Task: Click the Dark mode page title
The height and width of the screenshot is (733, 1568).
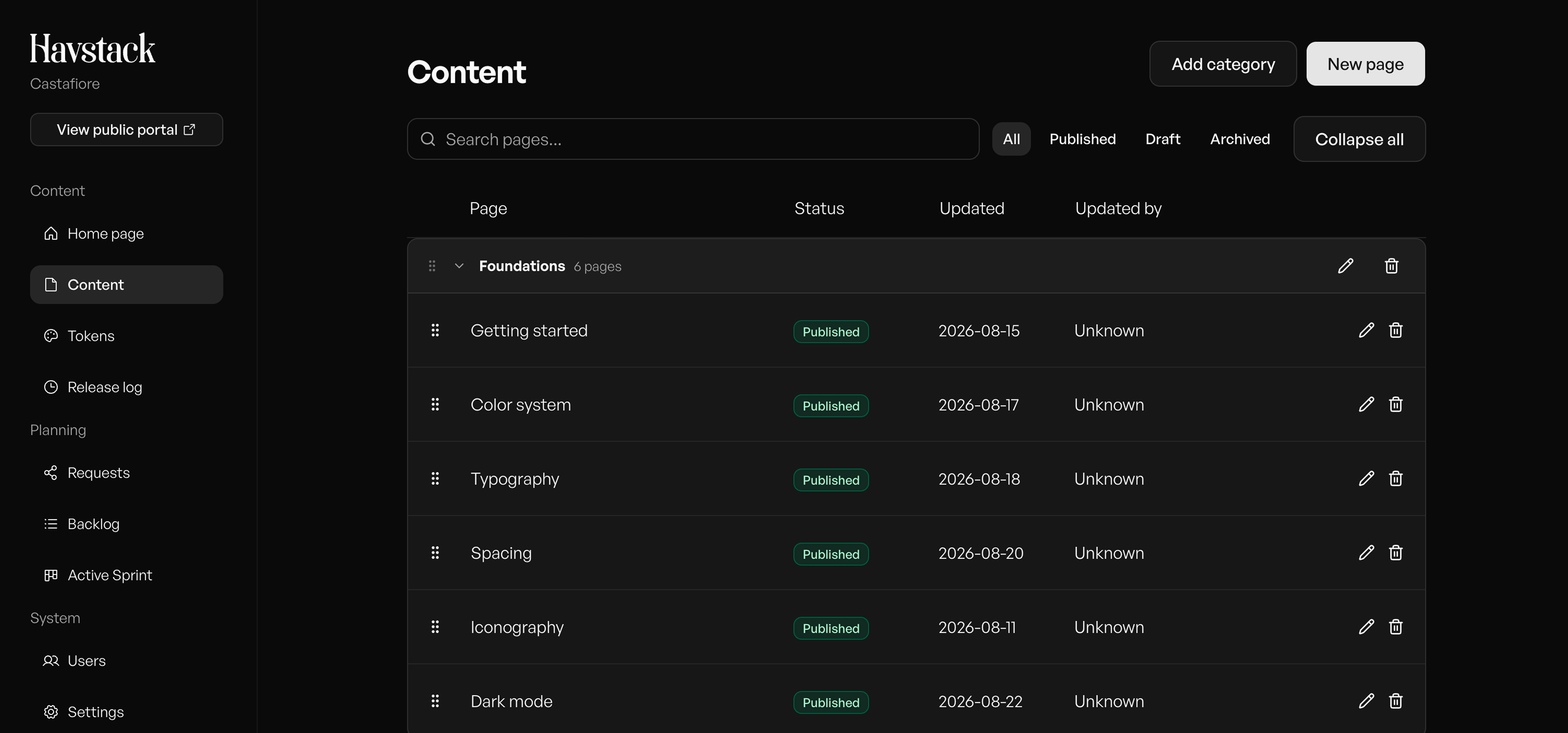Action: coord(511,701)
